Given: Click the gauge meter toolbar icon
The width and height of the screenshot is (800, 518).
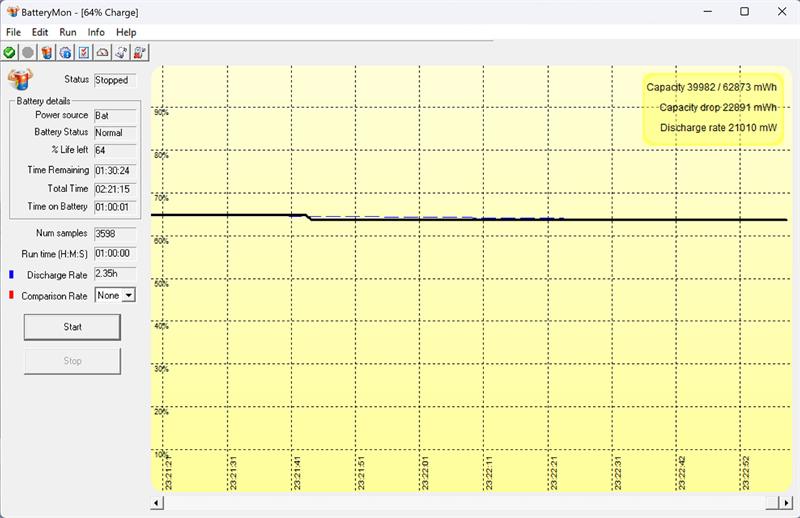Looking at the screenshot, I should coord(103,53).
